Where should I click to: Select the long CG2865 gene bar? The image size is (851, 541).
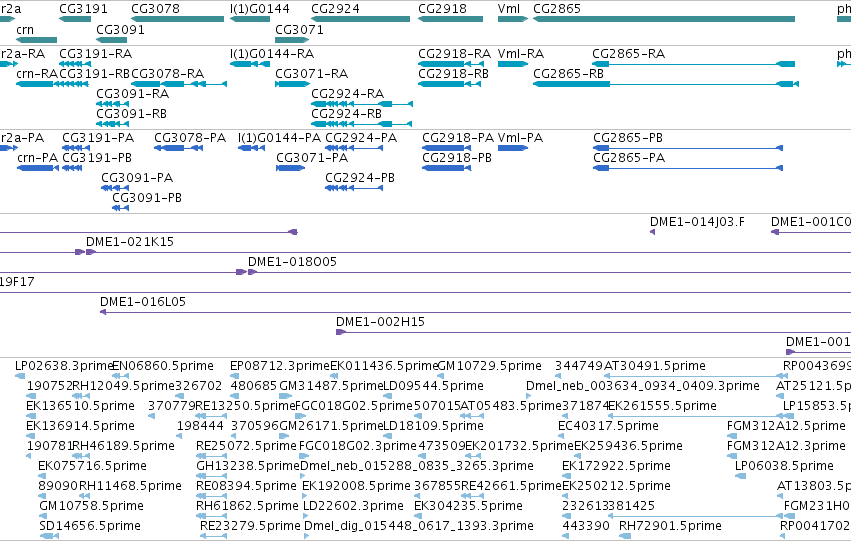click(x=664, y=19)
